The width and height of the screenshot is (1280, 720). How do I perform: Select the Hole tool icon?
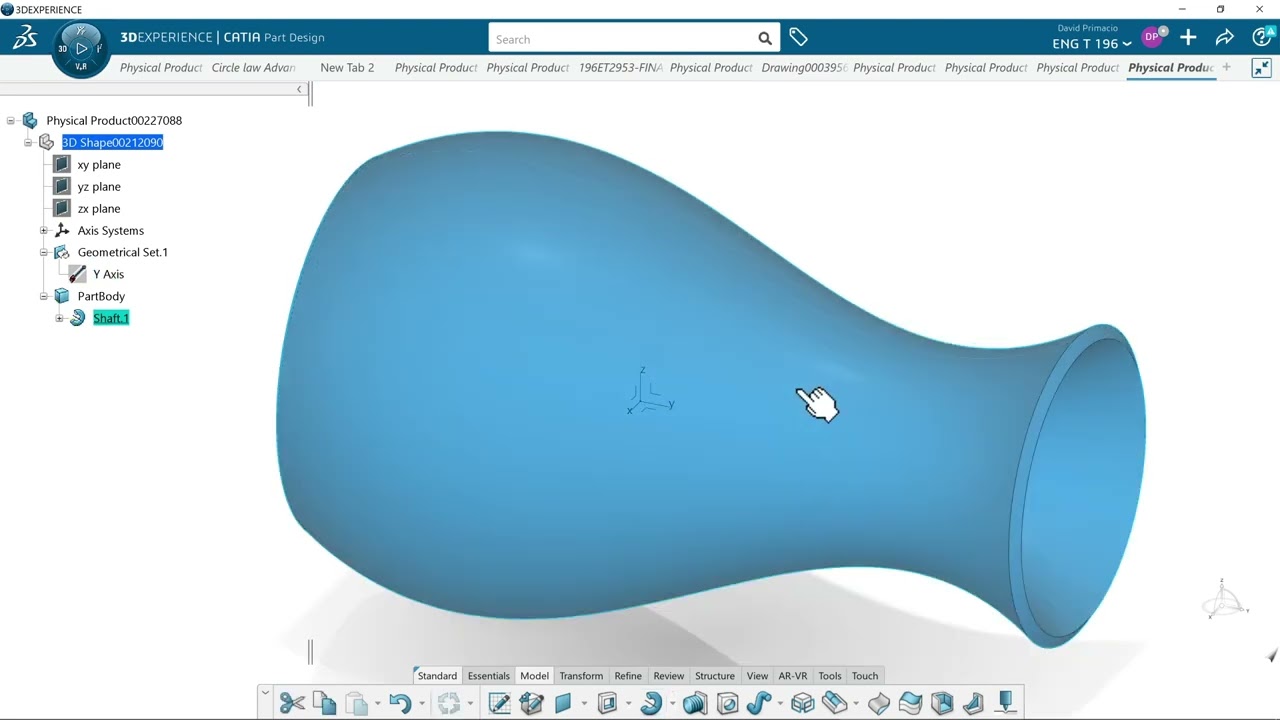[x=727, y=703]
